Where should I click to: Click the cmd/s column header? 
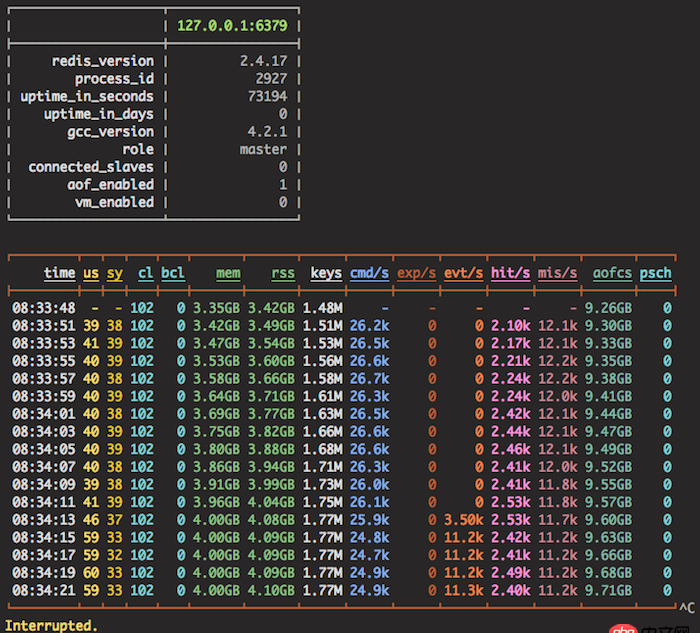point(369,272)
